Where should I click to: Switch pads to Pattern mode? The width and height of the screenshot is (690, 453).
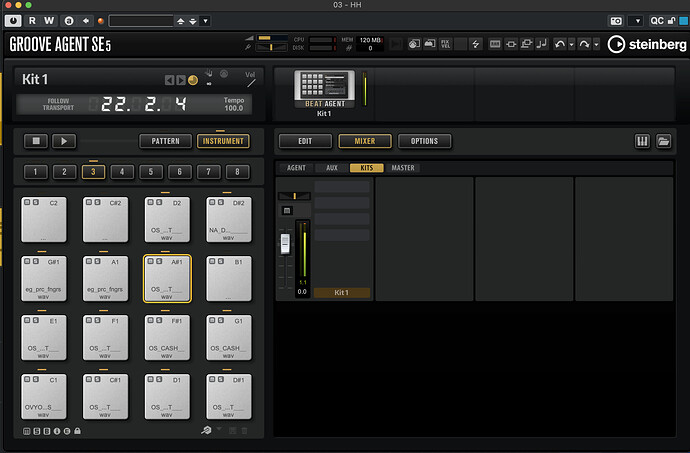pos(165,141)
